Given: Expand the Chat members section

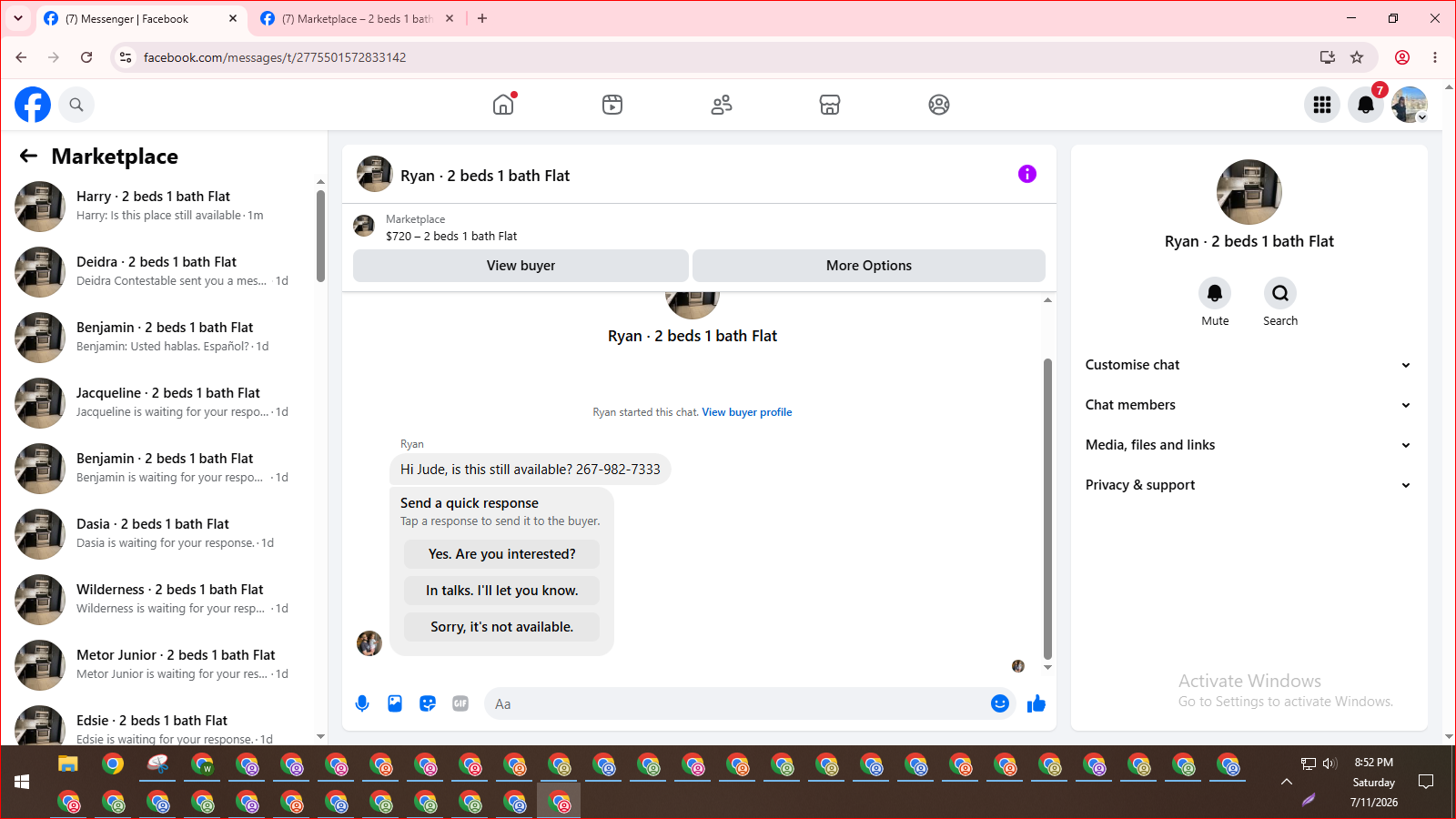Looking at the screenshot, I should pos(1249,405).
